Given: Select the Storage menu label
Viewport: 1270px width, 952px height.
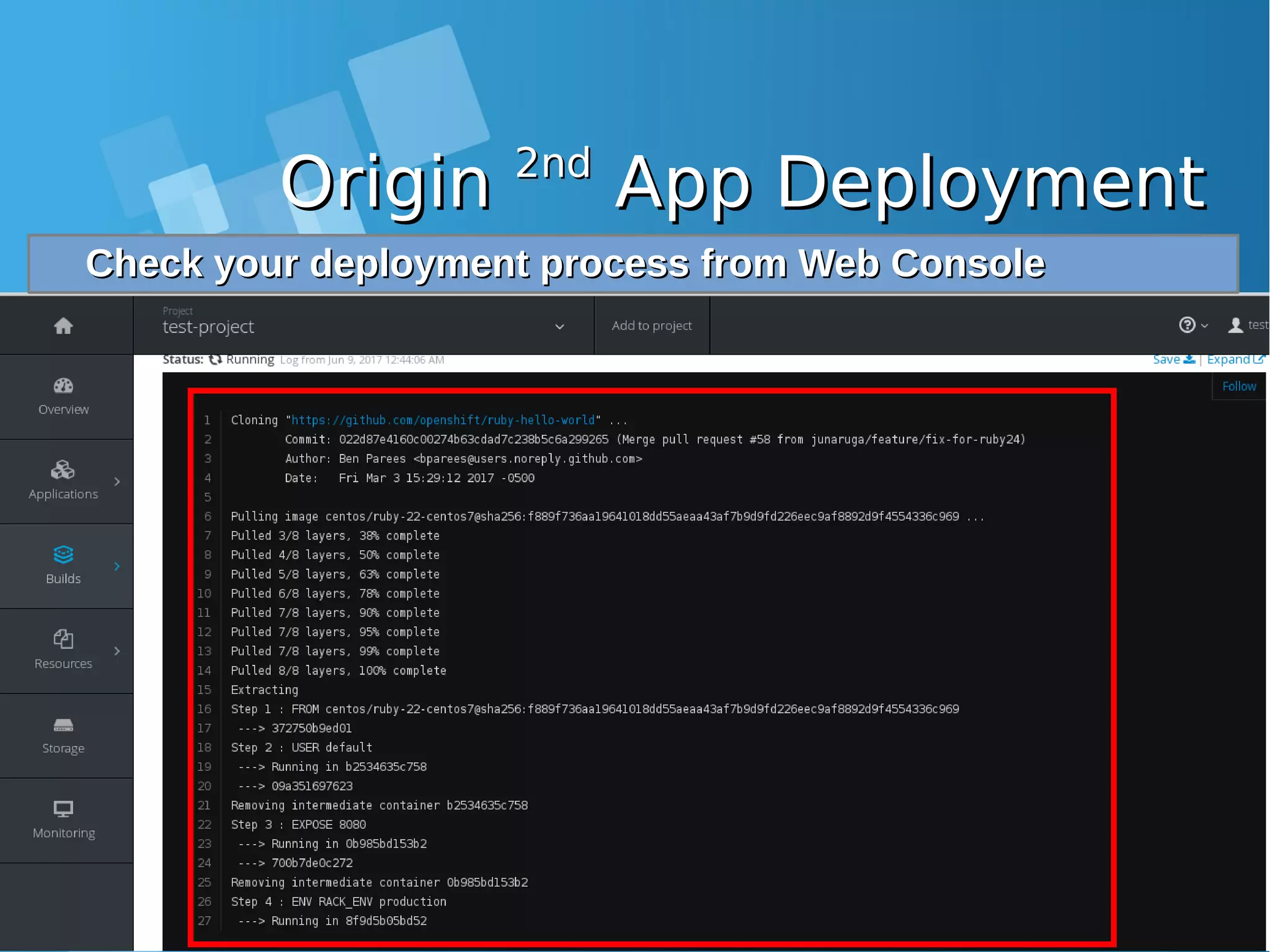Looking at the screenshot, I should (63, 749).
